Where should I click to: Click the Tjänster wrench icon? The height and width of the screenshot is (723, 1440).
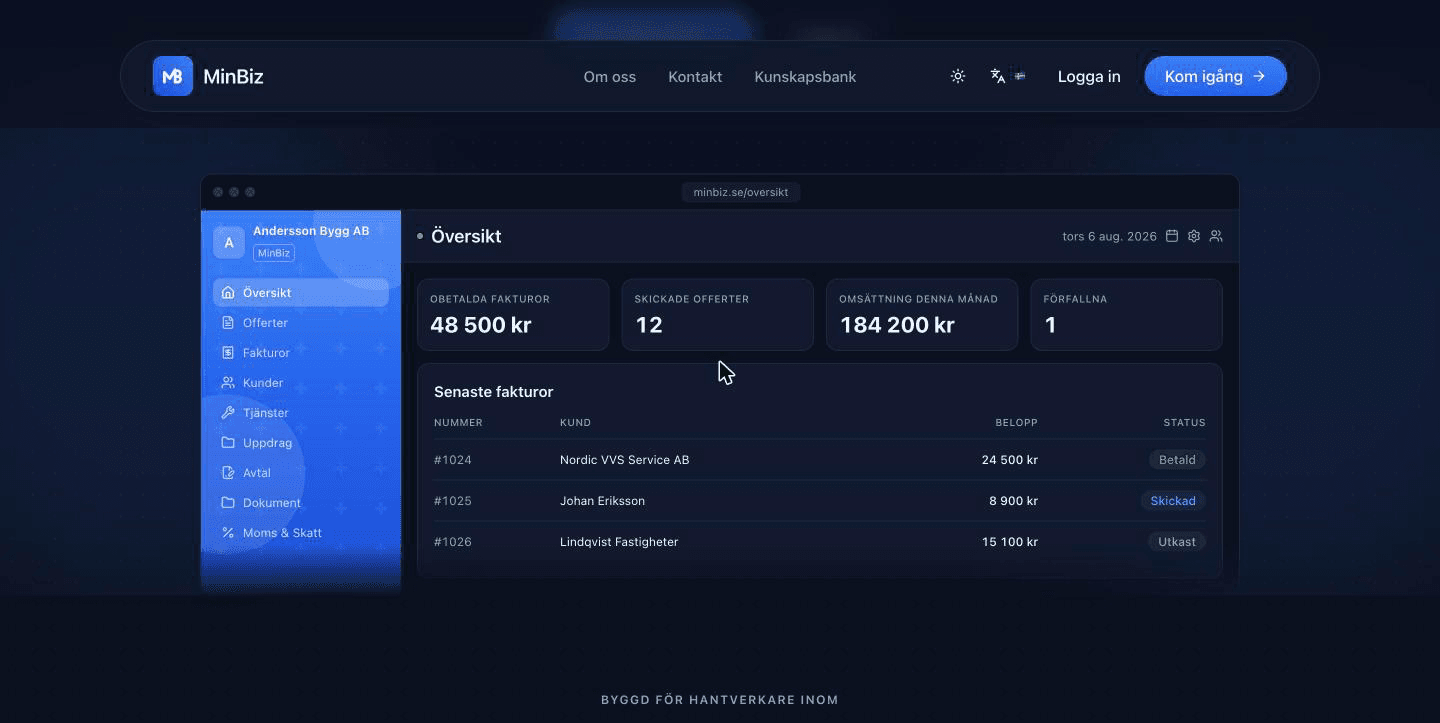228,413
